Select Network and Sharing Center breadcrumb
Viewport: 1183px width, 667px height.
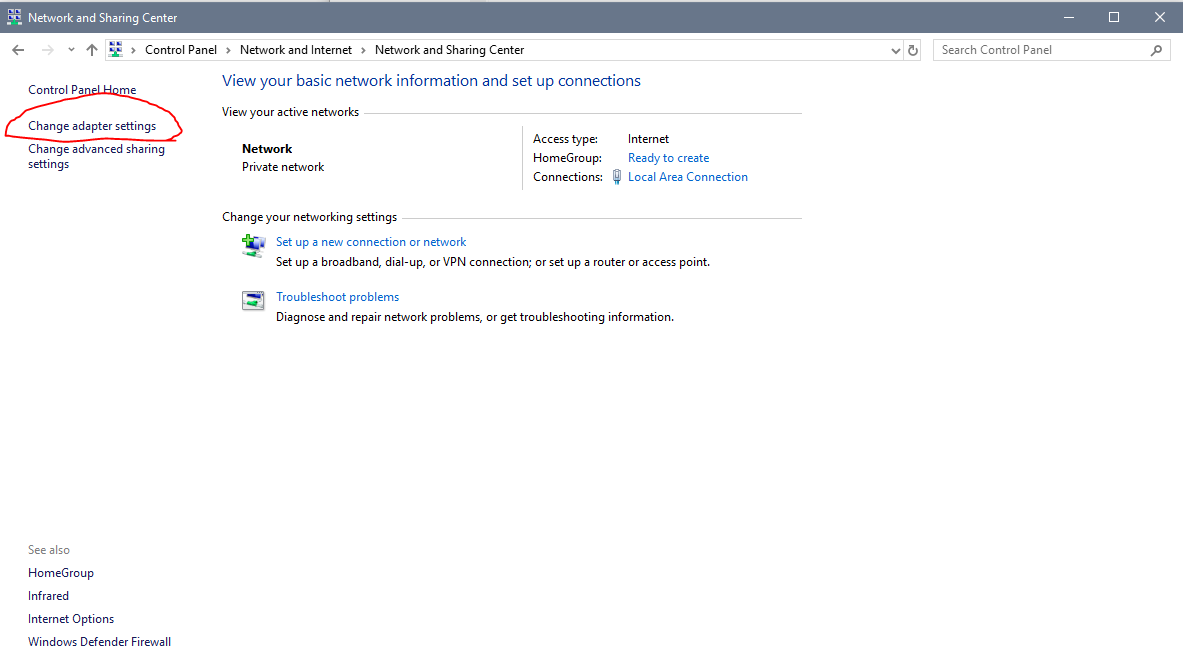pos(450,50)
